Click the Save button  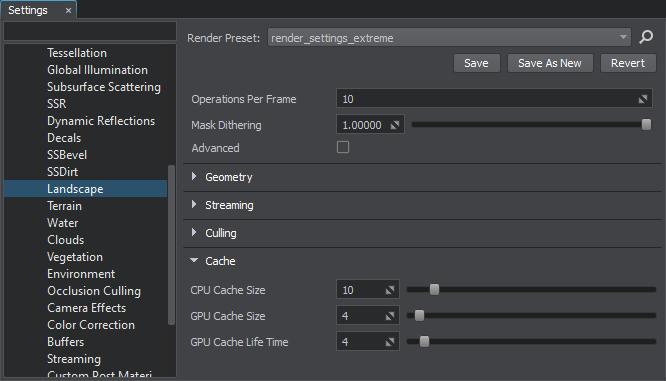pos(477,63)
